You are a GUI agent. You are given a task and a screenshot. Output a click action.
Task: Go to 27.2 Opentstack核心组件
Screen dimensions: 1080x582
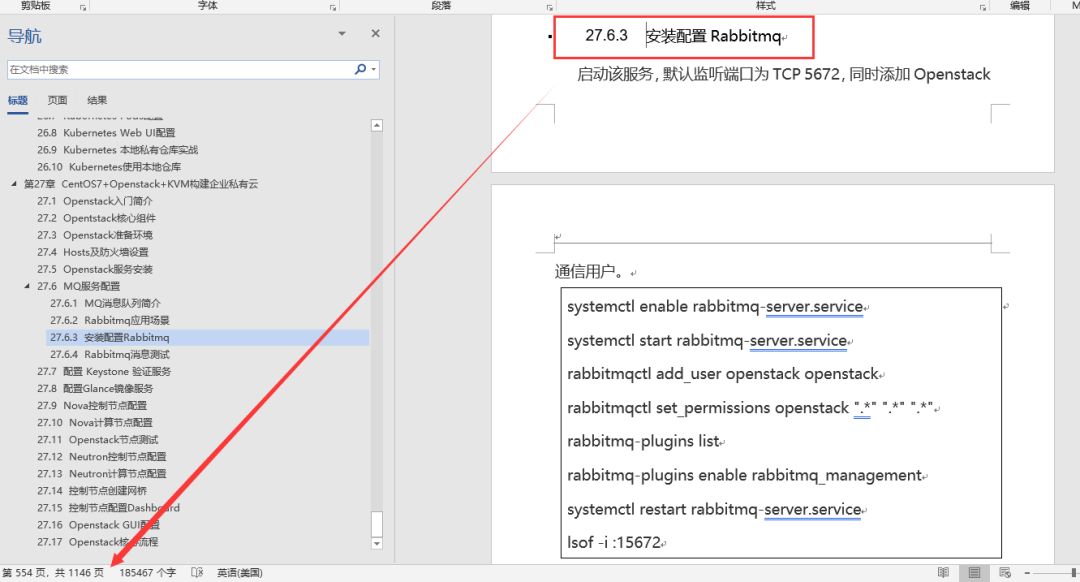(96, 218)
